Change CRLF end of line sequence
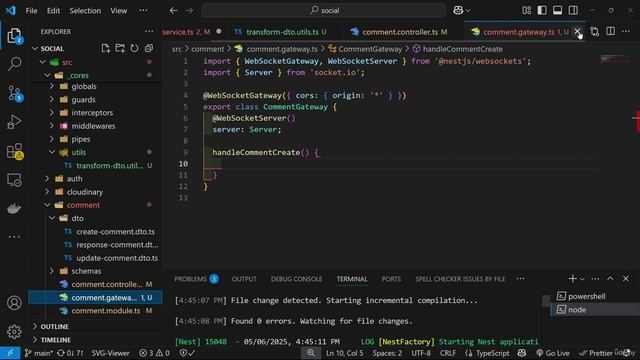 [x=448, y=353]
